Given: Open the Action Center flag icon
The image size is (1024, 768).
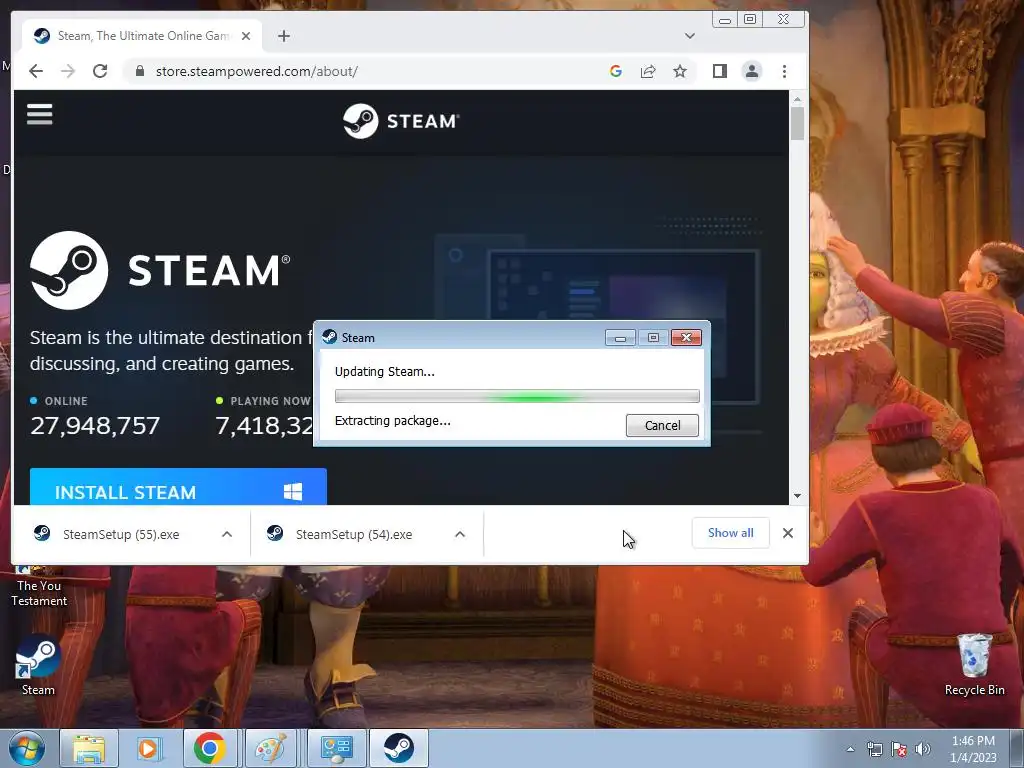Looking at the screenshot, I should (x=899, y=749).
